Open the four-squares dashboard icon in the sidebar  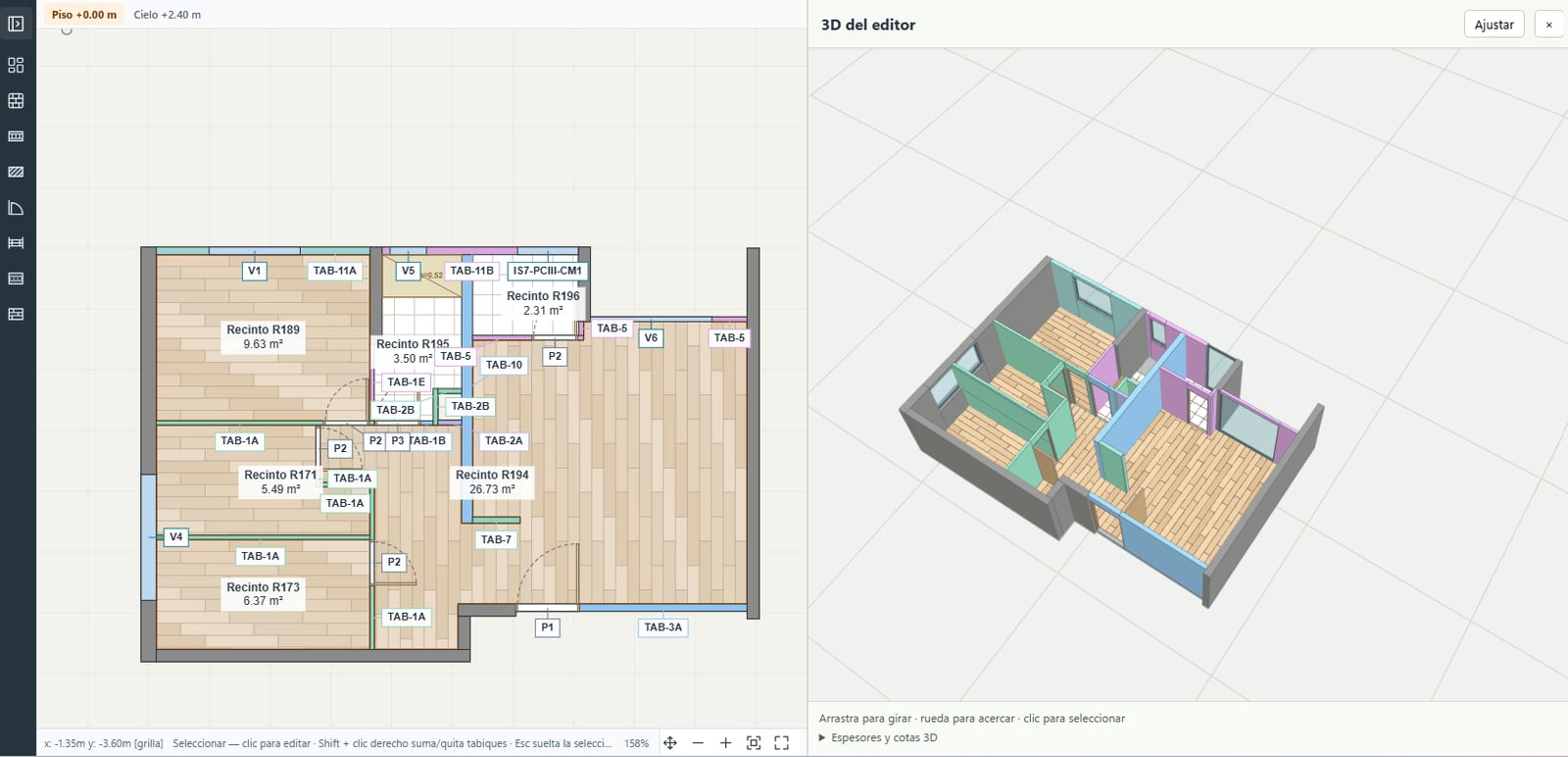16,65
